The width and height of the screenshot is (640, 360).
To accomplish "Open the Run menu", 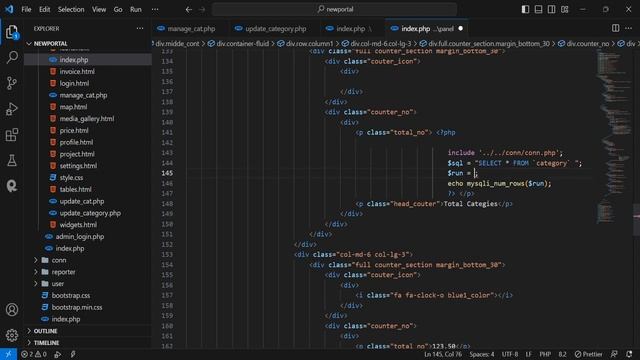I will (x=136, y=9).
